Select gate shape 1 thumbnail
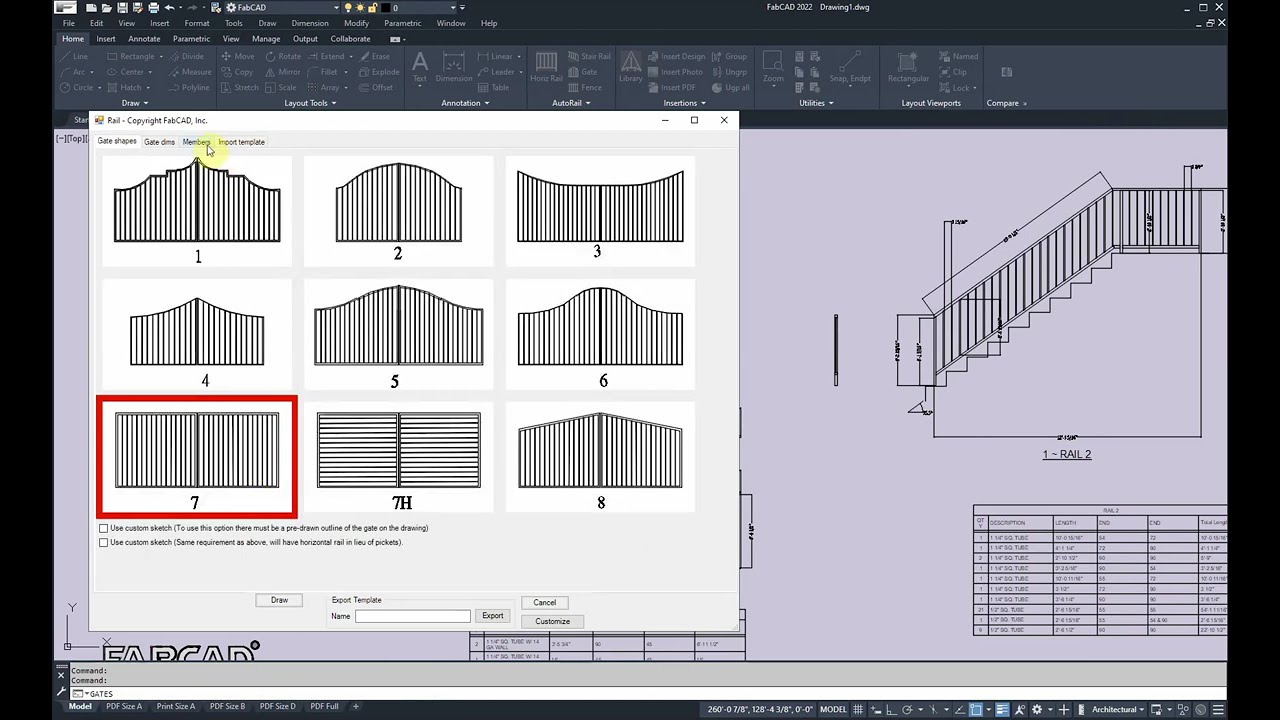The height and width of the screenshot is (720, 1280). click(197, 212)
